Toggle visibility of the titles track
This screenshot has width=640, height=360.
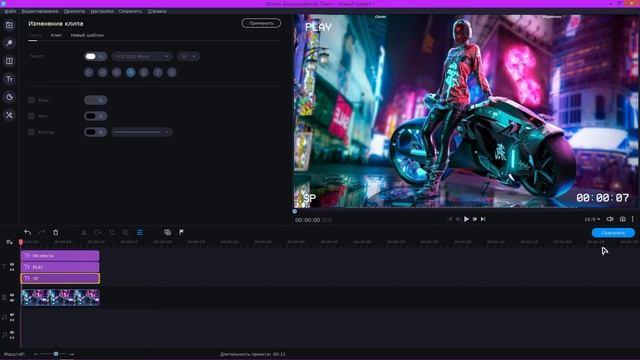click(12, 264)
